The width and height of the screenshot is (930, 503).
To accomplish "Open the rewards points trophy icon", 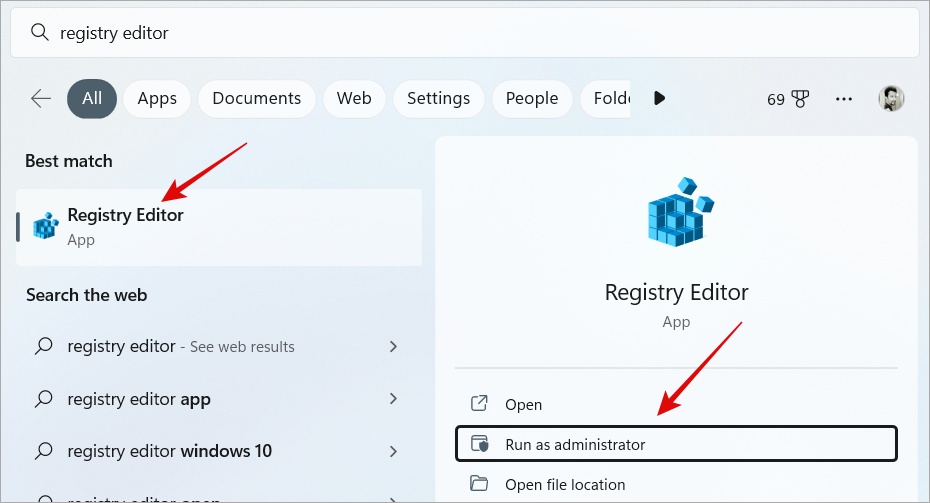I will tap(800, 99).
